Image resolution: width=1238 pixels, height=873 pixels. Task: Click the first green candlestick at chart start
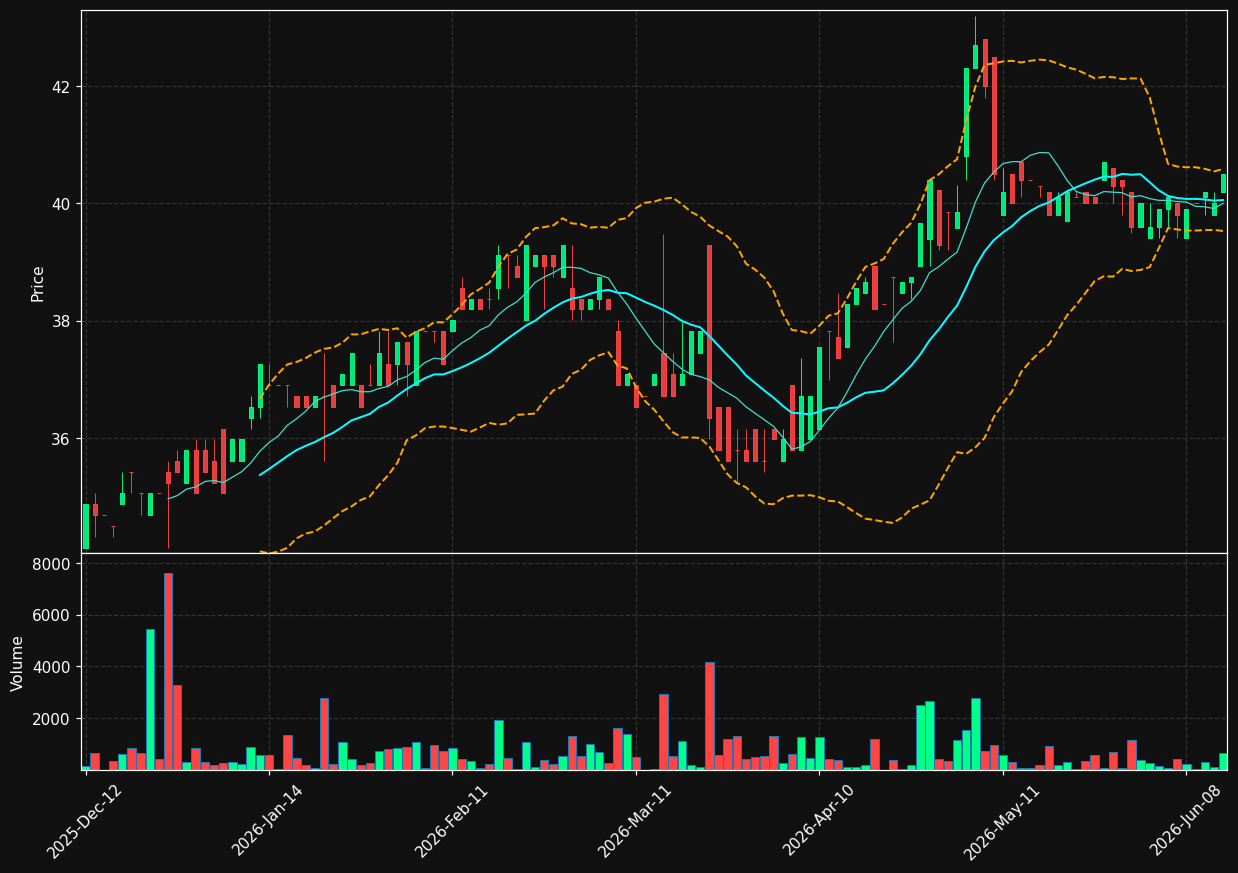pyautogui.click(x=86, y=526)
